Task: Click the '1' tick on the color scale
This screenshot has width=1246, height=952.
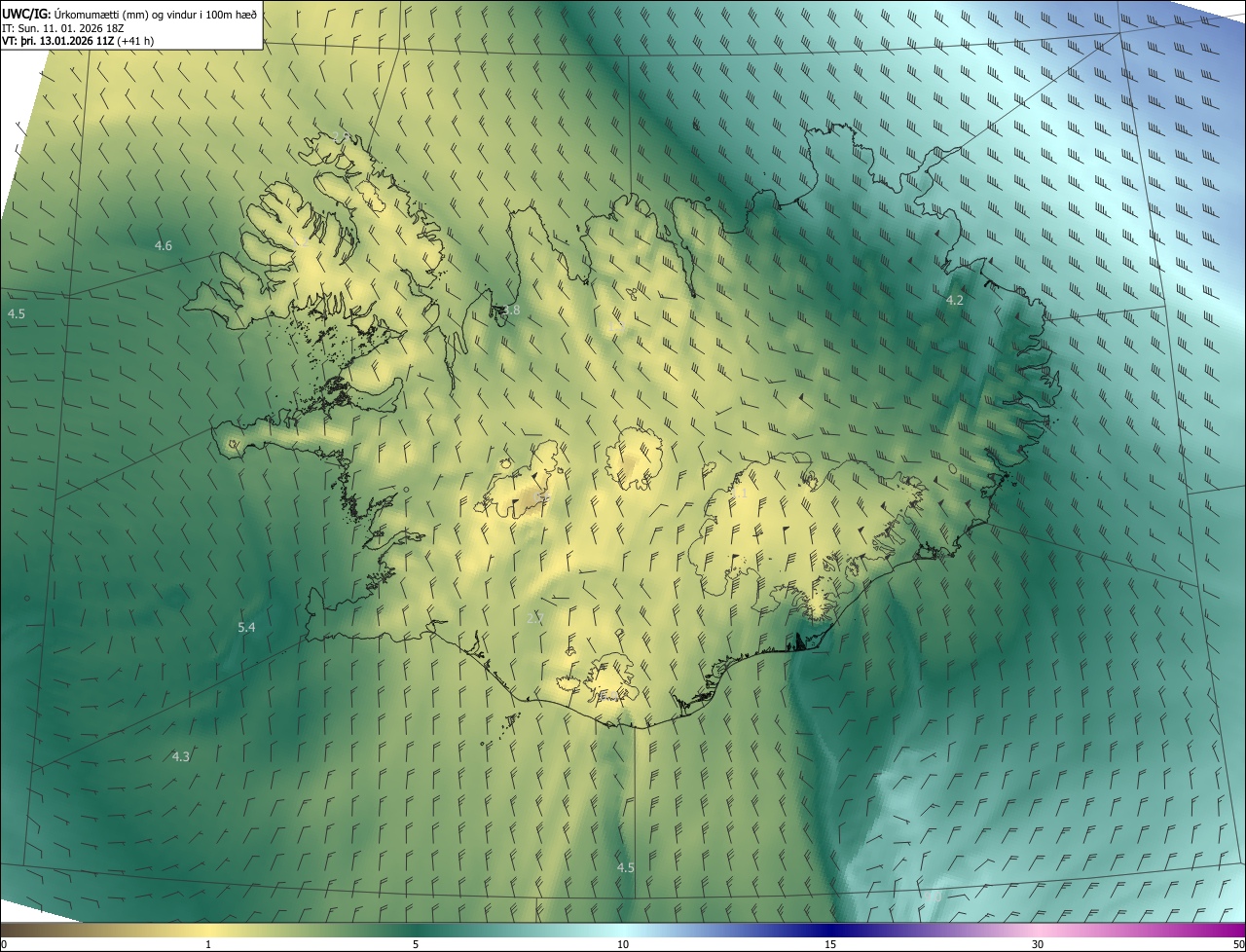Action: [x=207, y=944]
